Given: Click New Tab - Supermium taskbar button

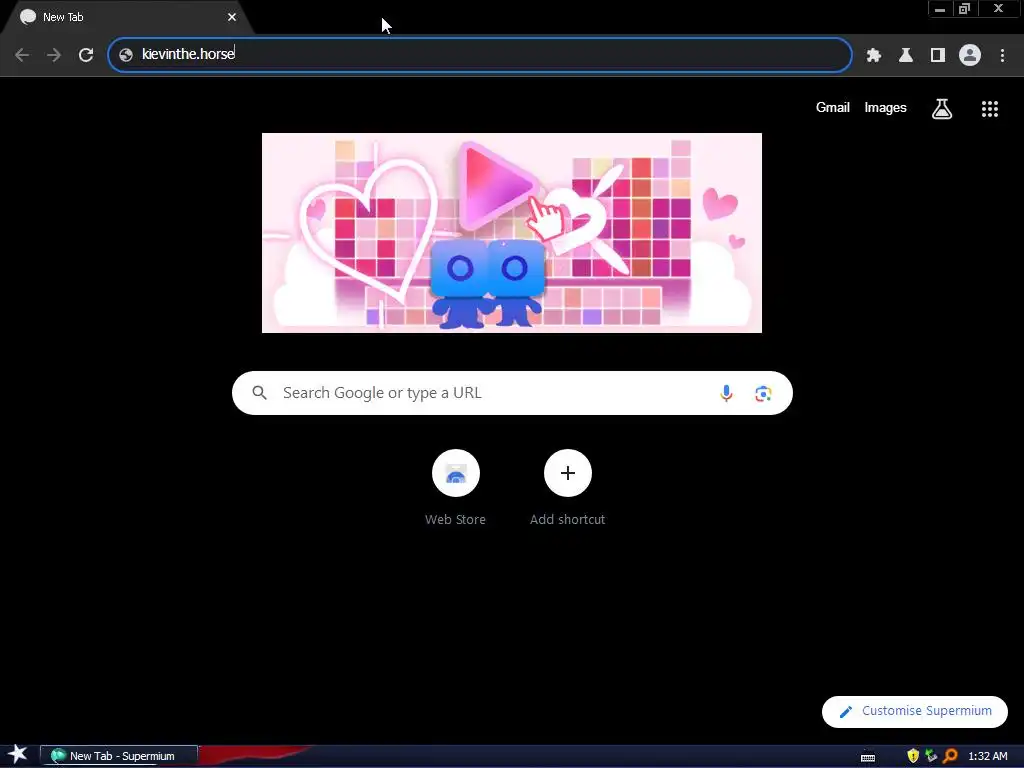Looking at the screenshot, I should click(119, 756).
